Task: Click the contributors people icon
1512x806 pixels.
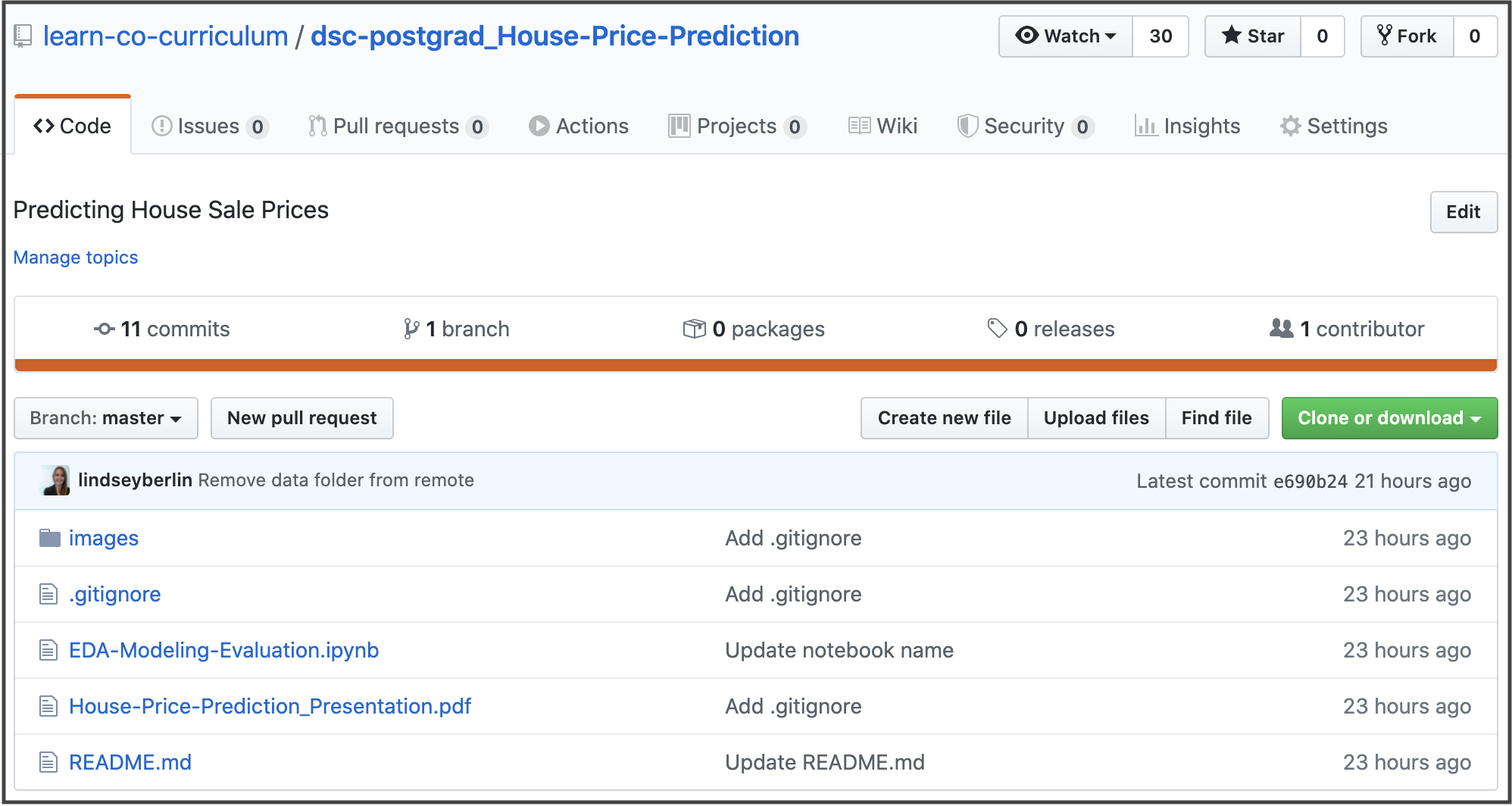Action: tap(1282, 328)
